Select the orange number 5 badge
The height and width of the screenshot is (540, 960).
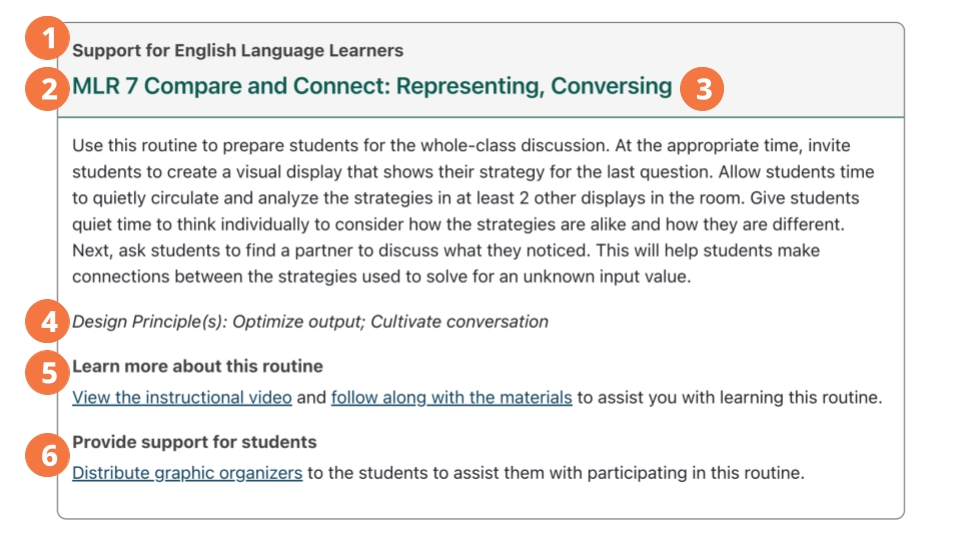(44, 374)
